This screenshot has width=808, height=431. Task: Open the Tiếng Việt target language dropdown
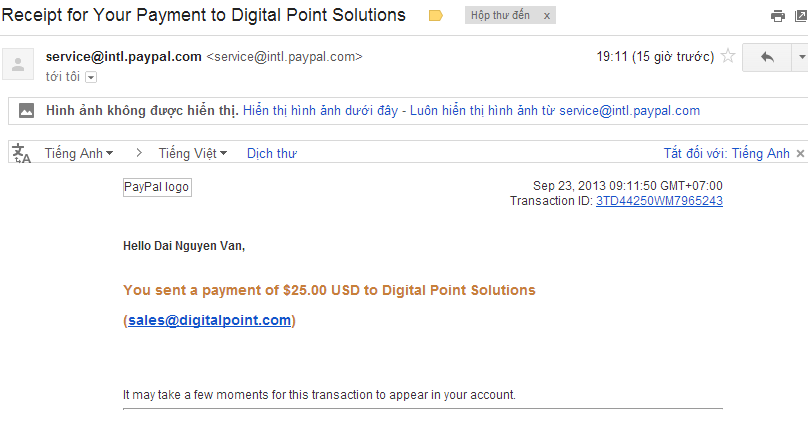193,153
